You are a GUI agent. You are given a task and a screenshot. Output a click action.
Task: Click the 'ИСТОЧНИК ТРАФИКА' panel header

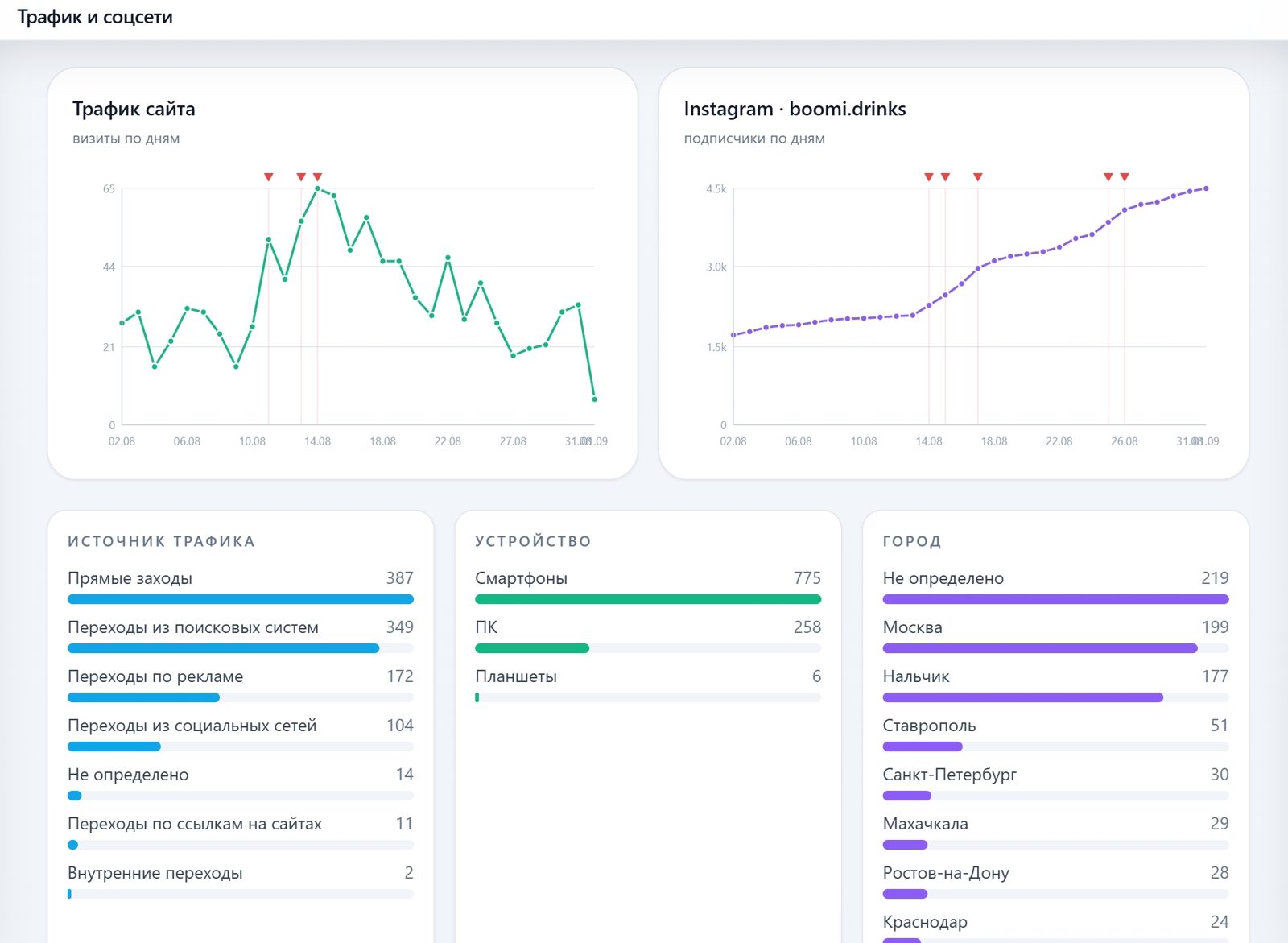[161, 541]
